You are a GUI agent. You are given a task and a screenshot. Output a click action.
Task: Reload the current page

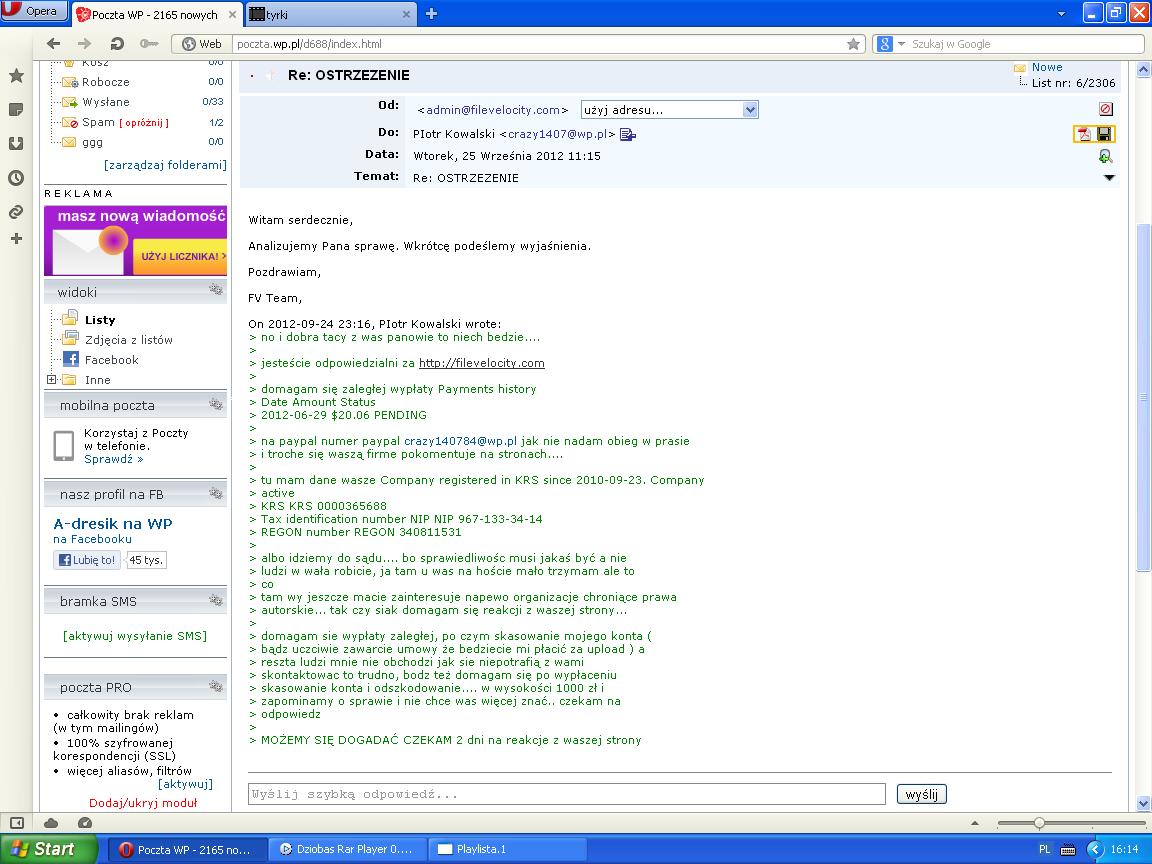click(116, 44)
